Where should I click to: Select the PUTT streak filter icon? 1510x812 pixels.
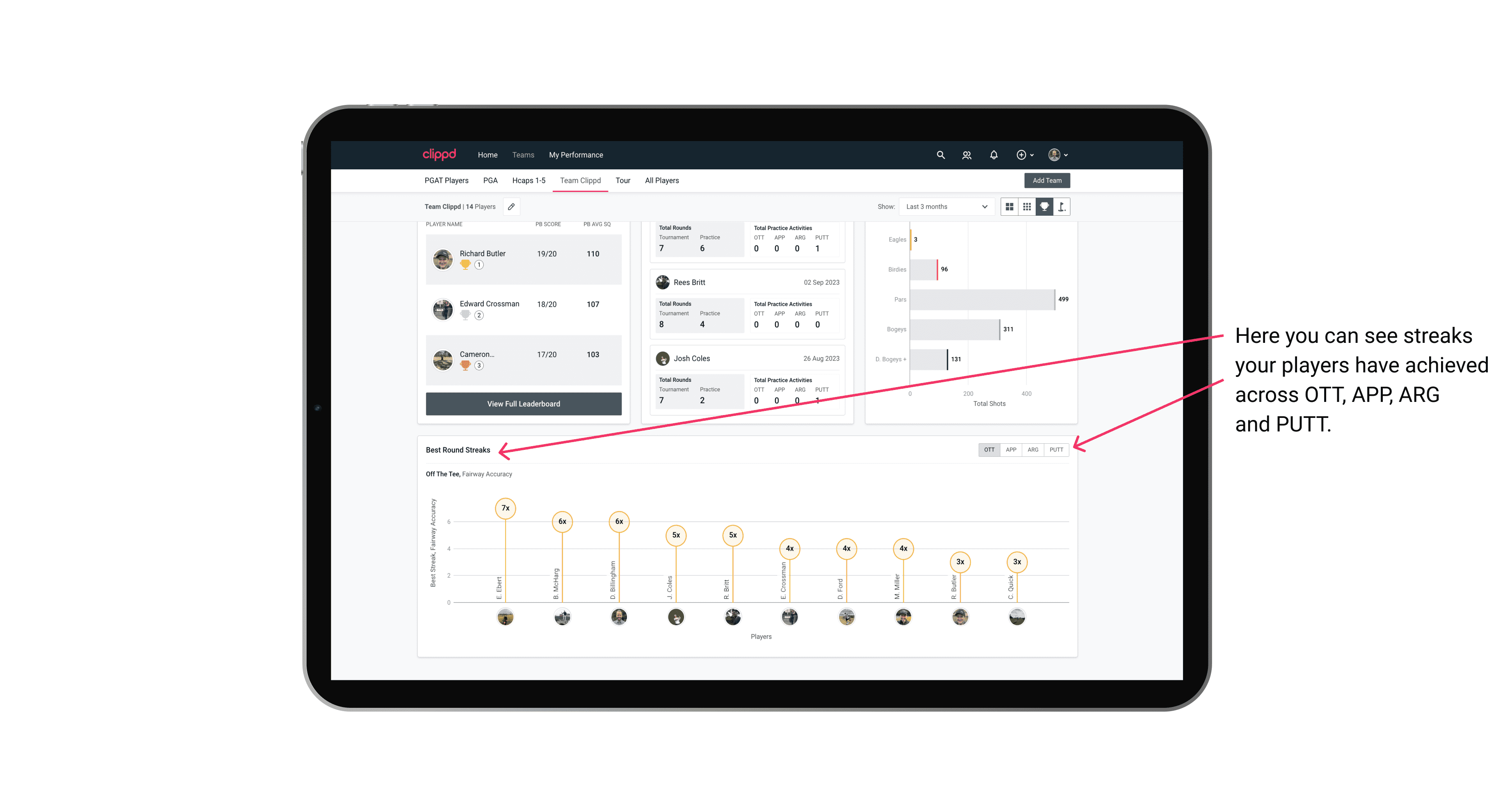click(1057, 449)
